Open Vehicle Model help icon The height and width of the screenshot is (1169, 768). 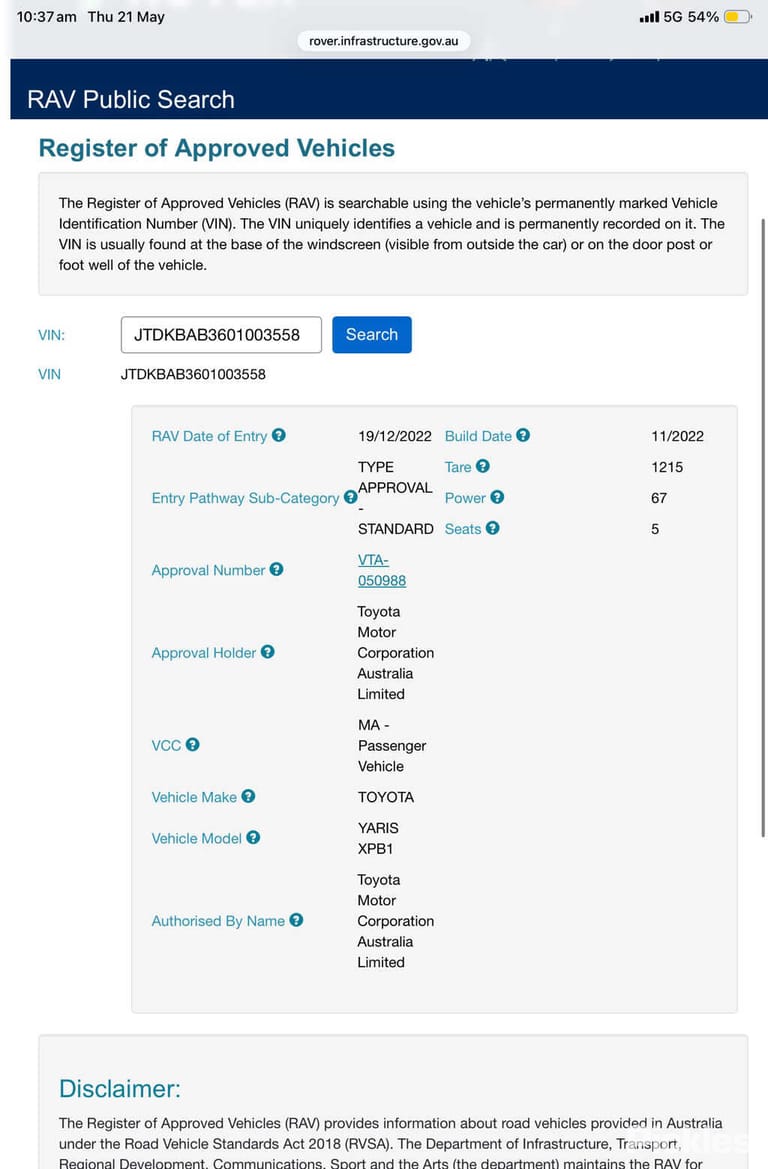pos(254,838)
